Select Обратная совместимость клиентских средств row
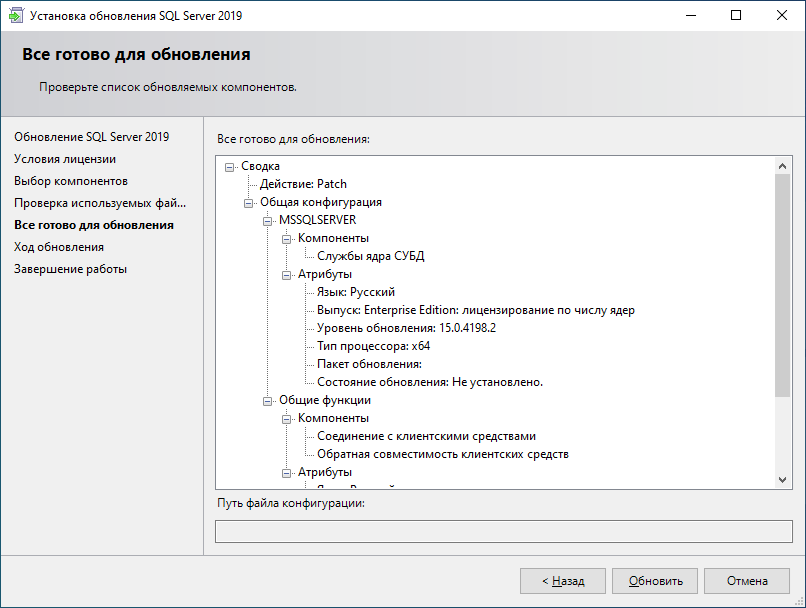This screenshot has height=608, width=806. [443, 454]
